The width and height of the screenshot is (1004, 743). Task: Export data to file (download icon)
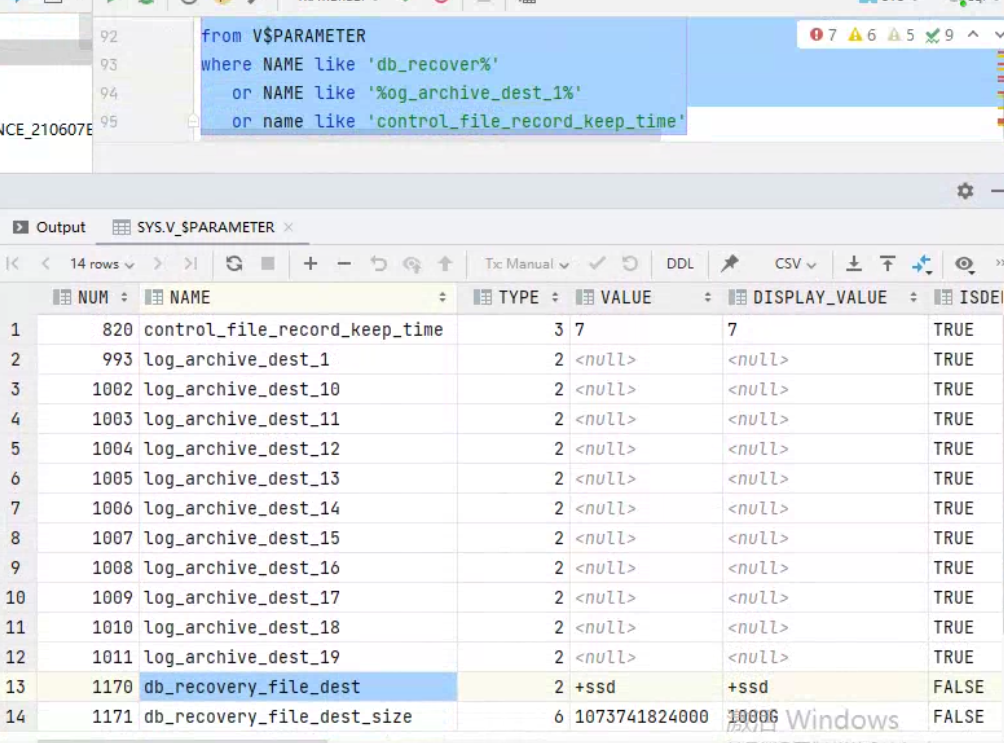click(854, 264)
